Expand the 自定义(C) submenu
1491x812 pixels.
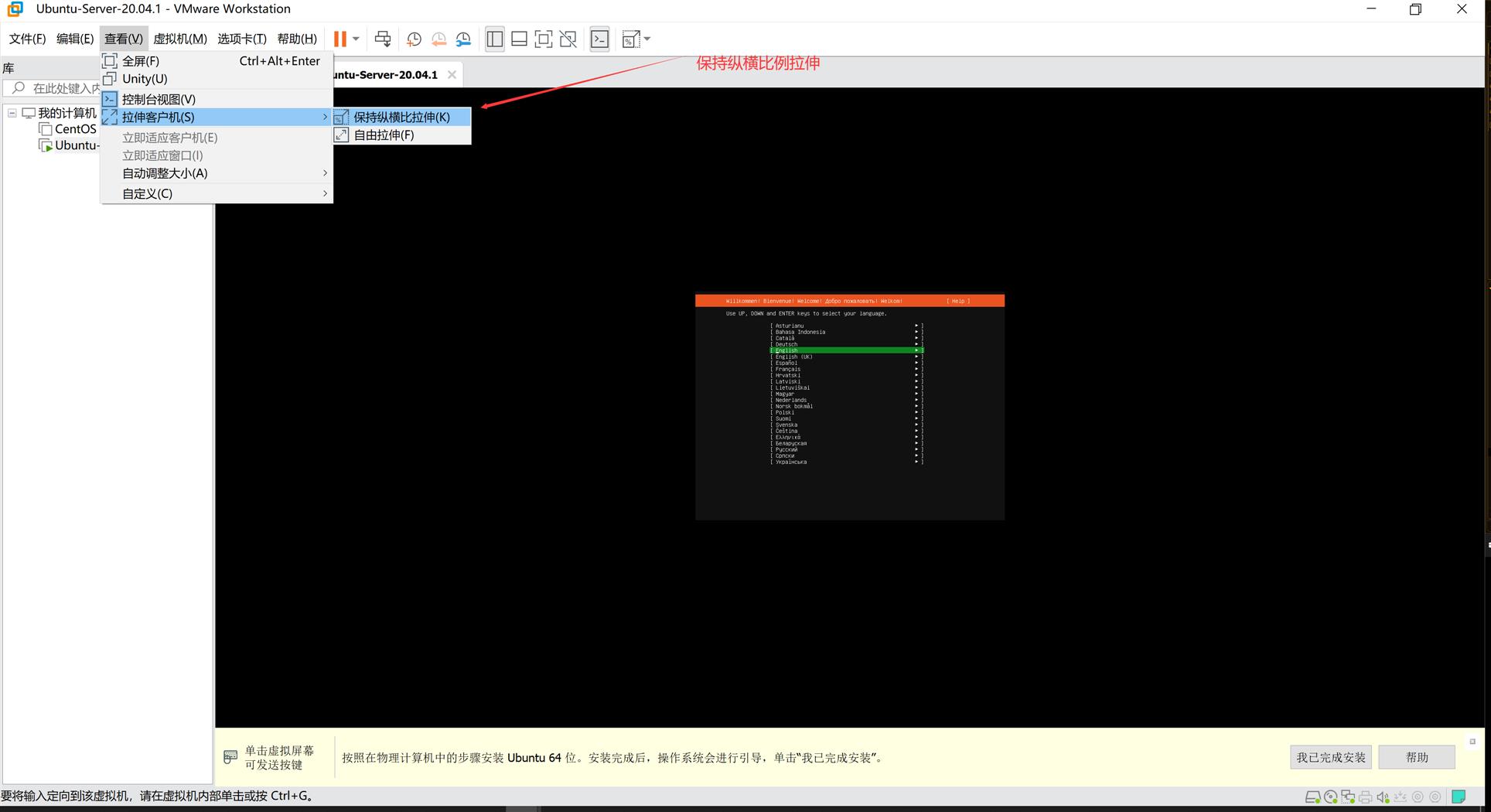[x=217, y=193]
